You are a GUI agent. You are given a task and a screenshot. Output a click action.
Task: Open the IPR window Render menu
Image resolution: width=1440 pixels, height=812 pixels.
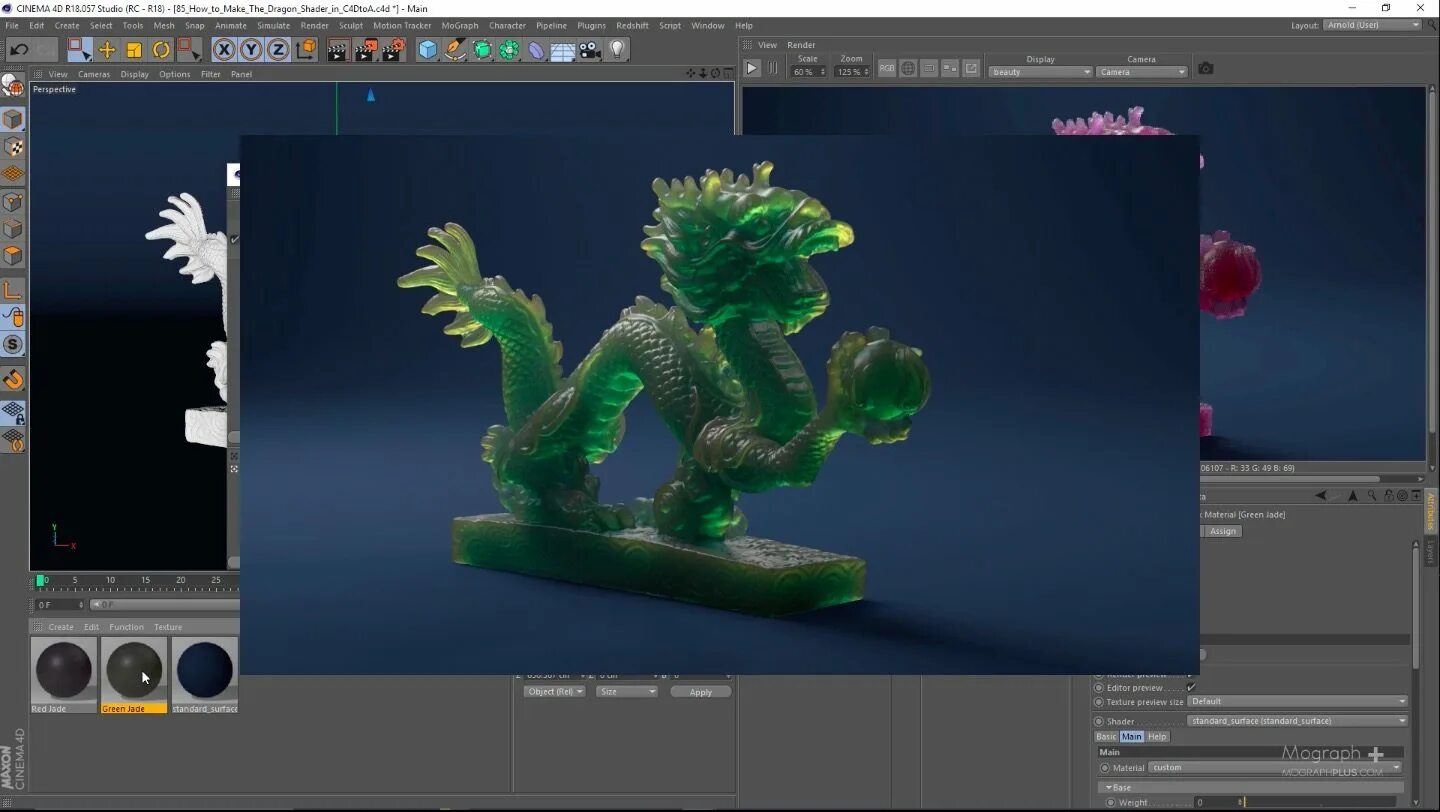[801, 45]
